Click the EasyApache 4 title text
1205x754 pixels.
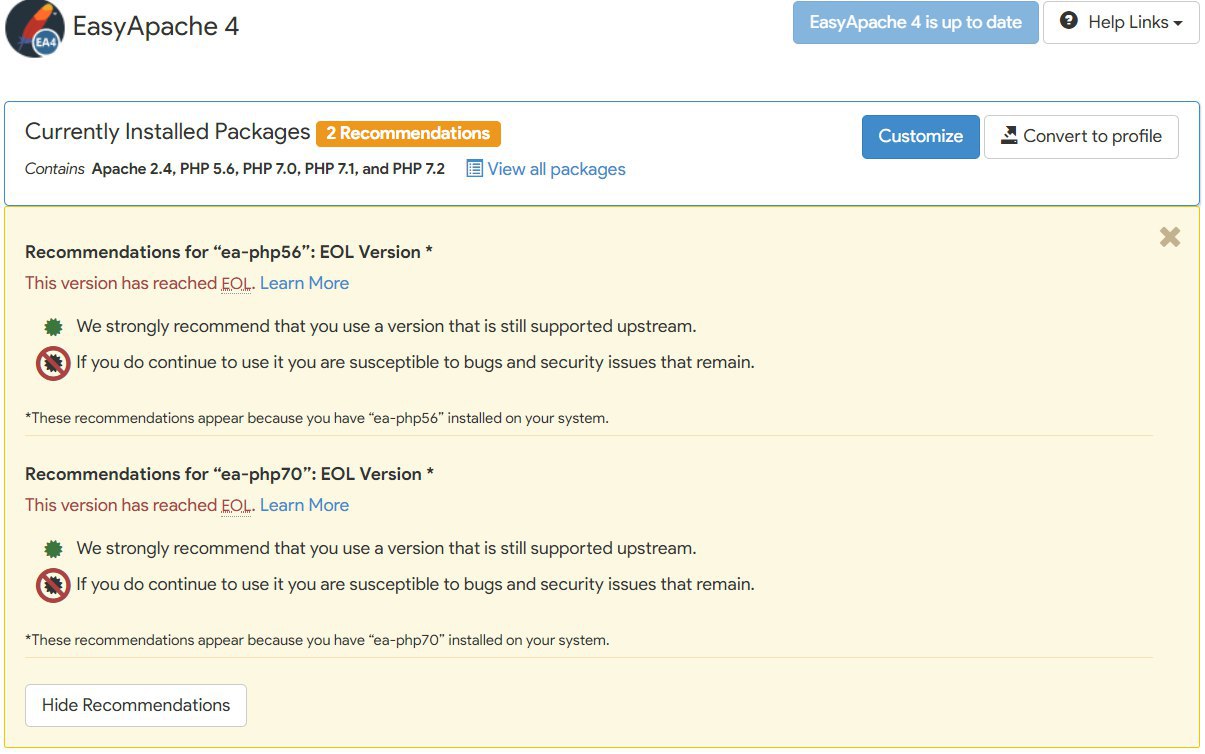pos(156,26)
